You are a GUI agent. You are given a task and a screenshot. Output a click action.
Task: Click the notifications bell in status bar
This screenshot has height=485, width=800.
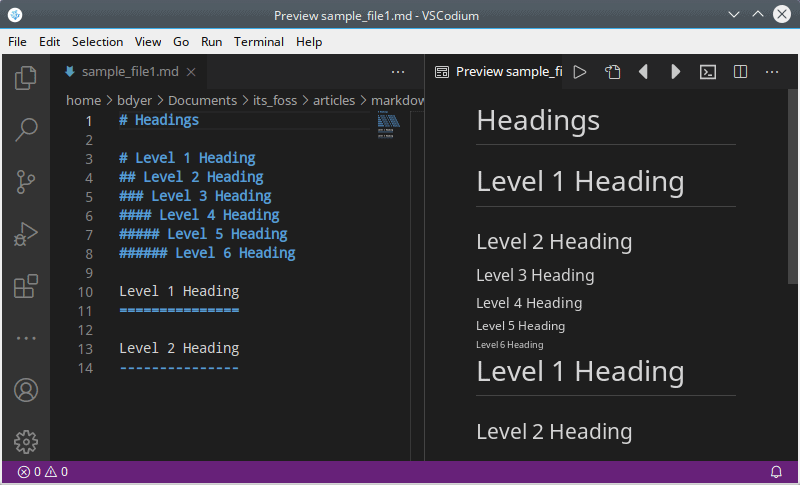776,472
